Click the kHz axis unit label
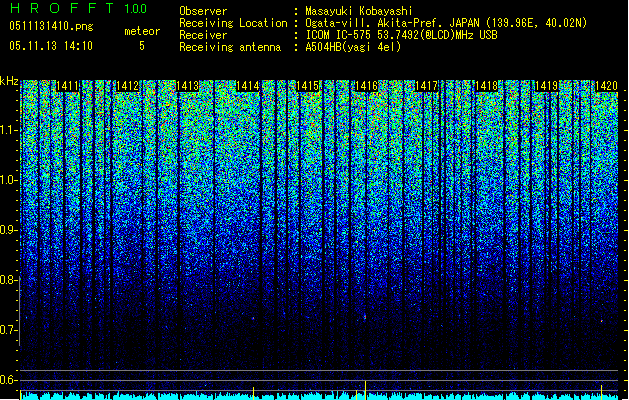The width and height of the screenshot is (629, 400). [9, 81]
